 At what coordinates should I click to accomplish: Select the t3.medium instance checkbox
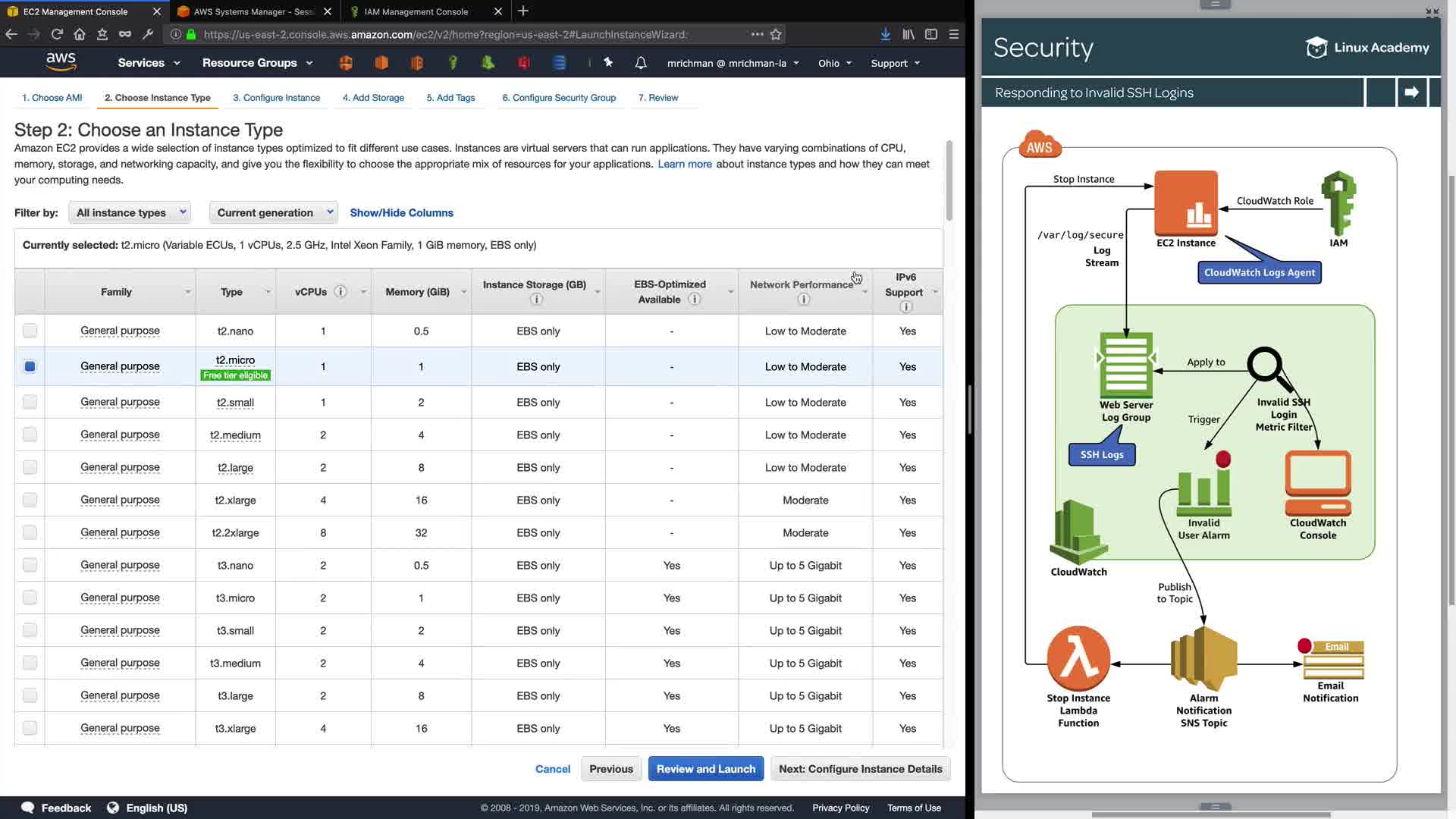tap(30, 663)
